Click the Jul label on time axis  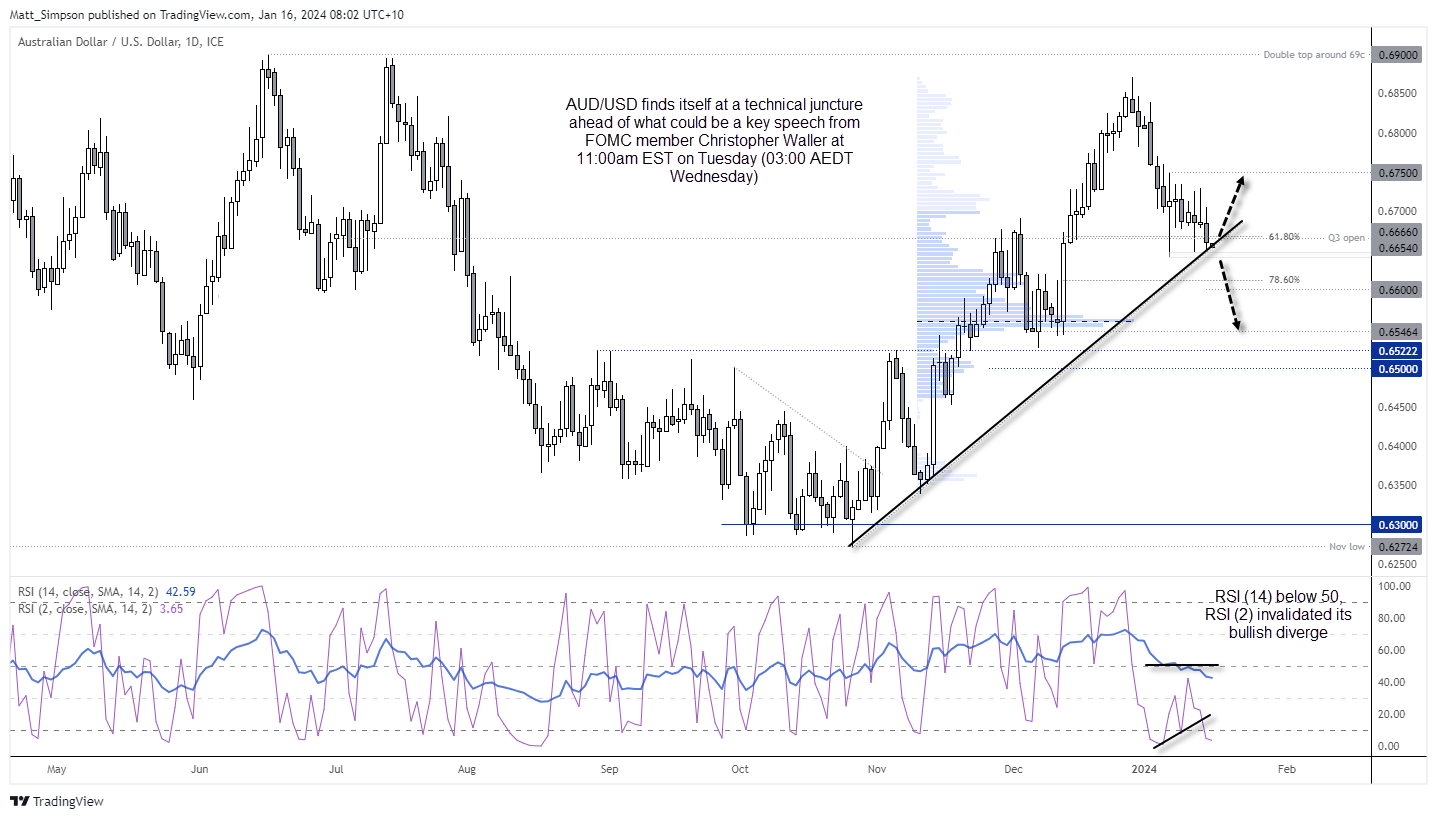336,770
